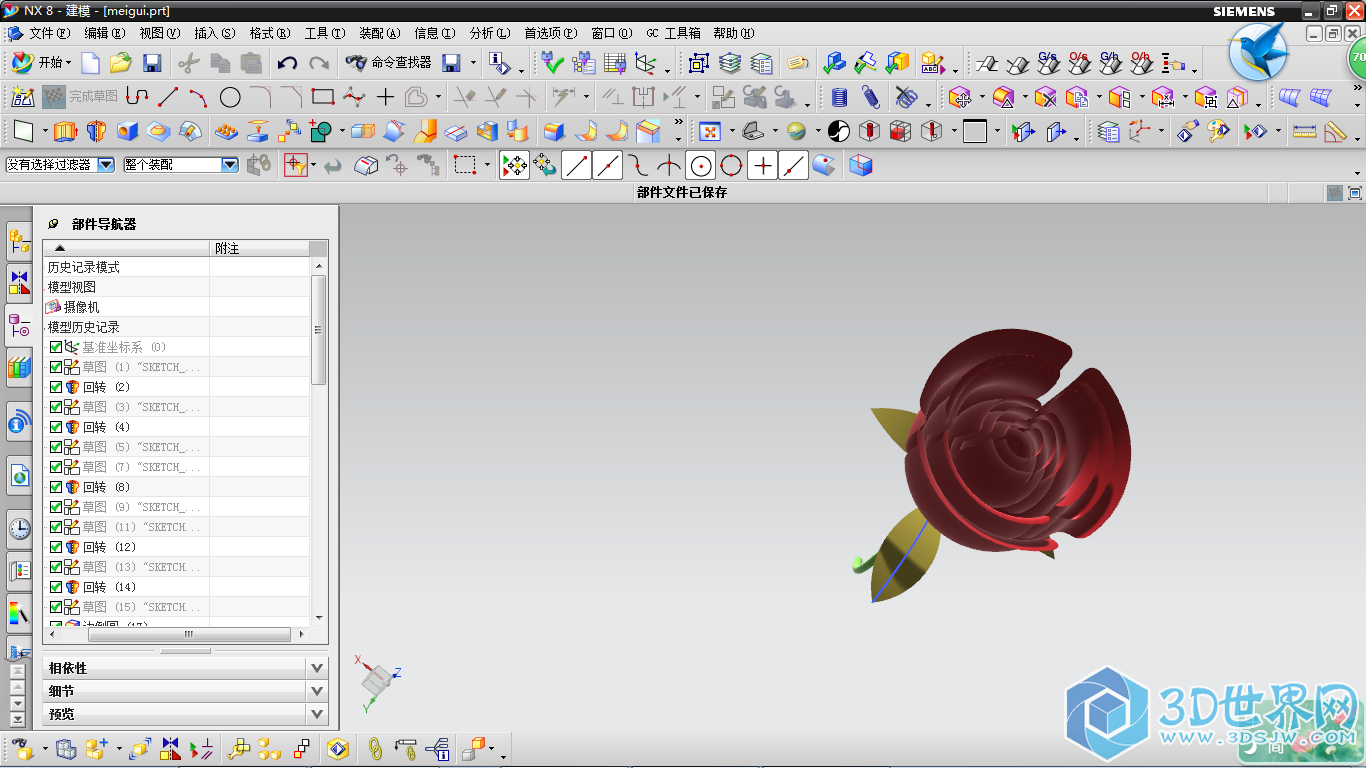This screenshot has width=1366, height=768.
Task: Click the navigator vertical scrollbar
Action: [319, 330]
